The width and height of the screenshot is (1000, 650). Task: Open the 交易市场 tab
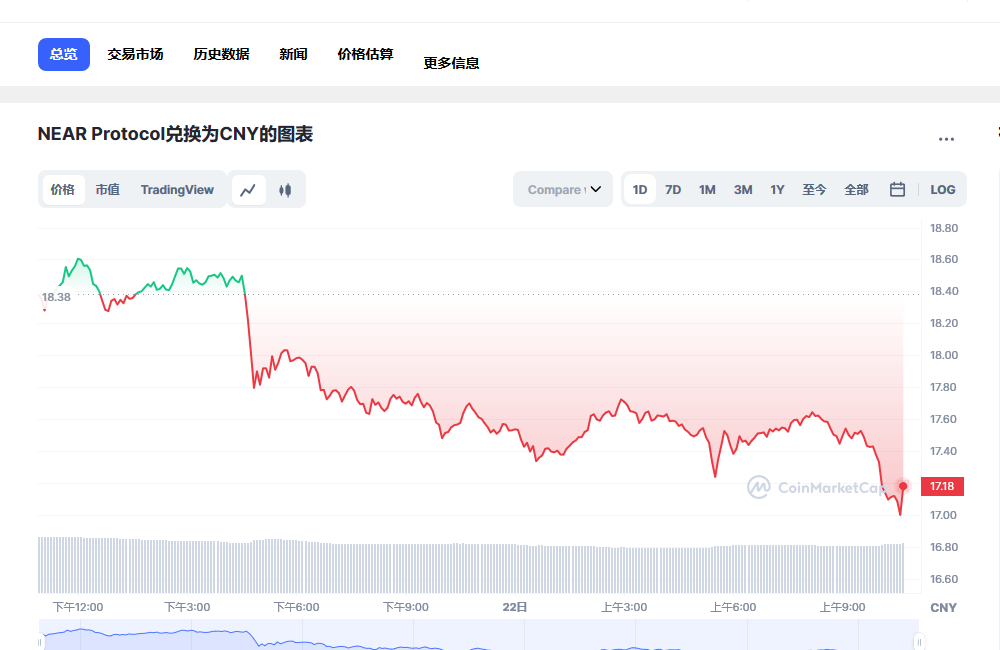coord(135,54)
